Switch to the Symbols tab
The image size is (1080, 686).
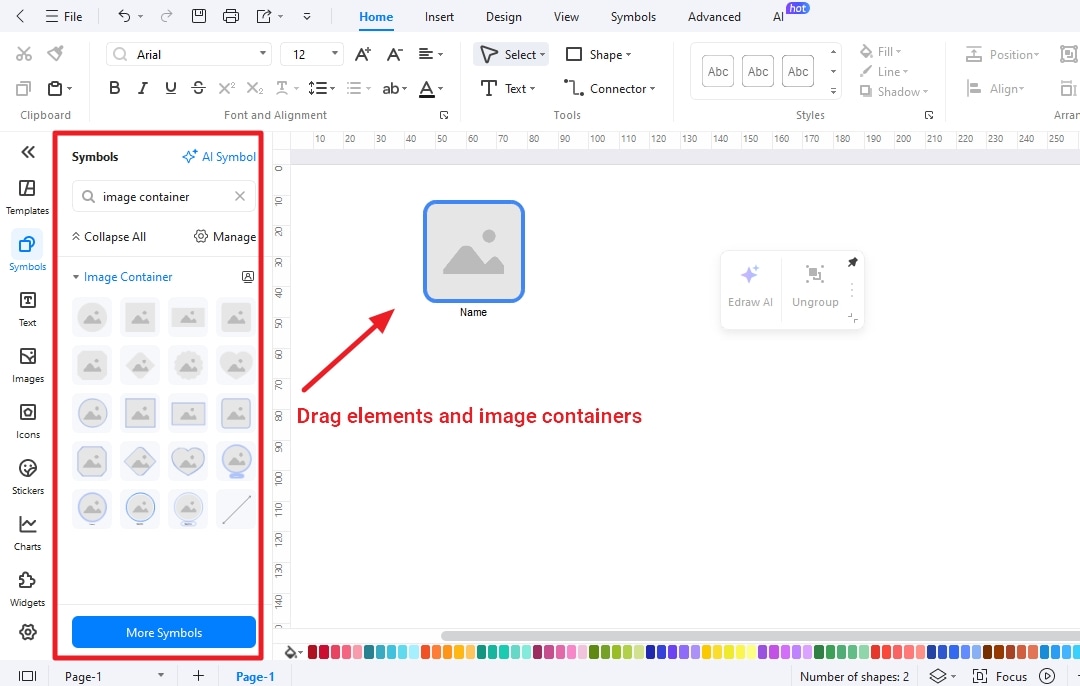pyautogui.click(x=633, y=16)
